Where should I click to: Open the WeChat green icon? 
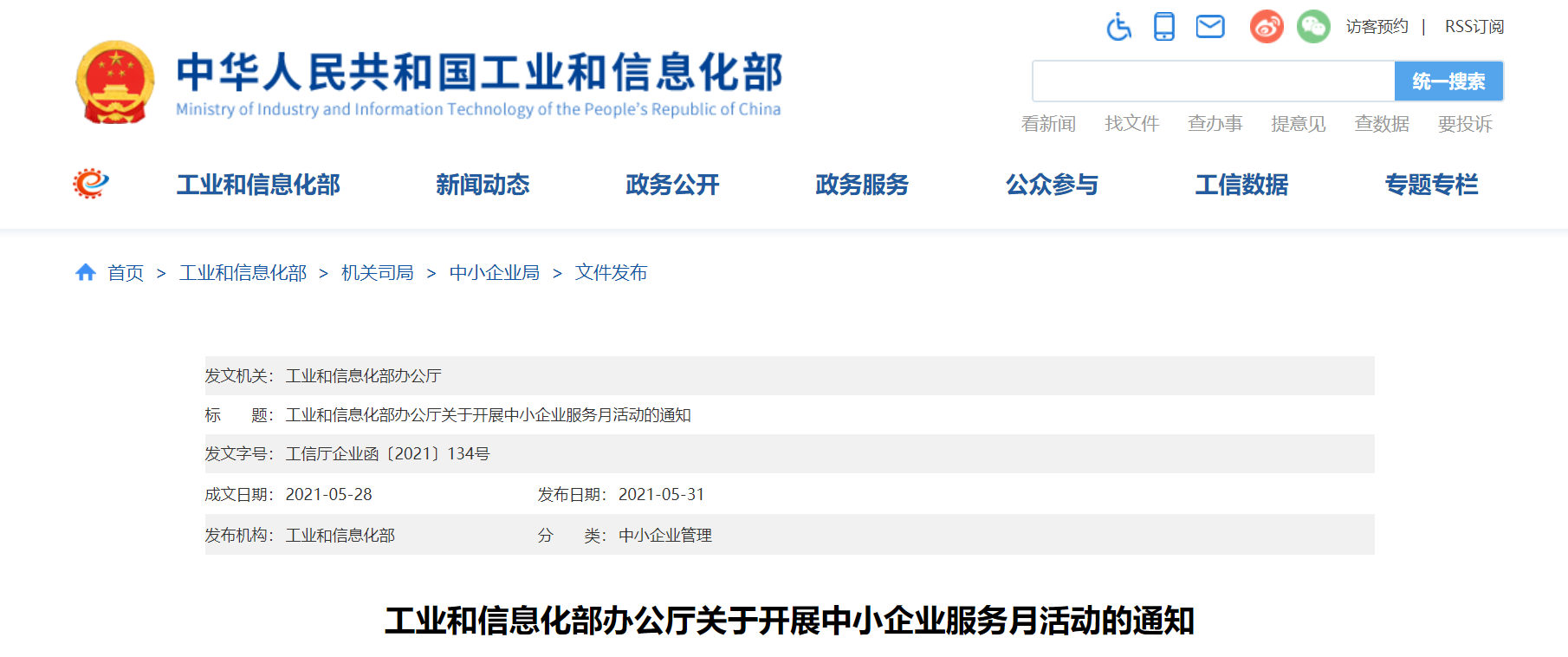[x=1313, y=27]
